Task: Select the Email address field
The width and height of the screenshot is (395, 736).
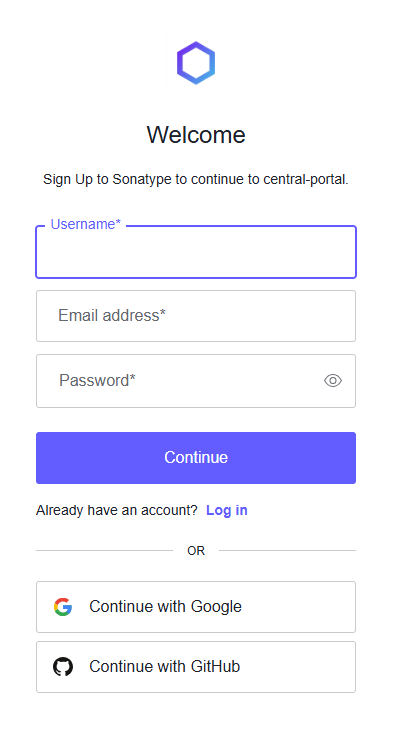Action: [196, 316]
